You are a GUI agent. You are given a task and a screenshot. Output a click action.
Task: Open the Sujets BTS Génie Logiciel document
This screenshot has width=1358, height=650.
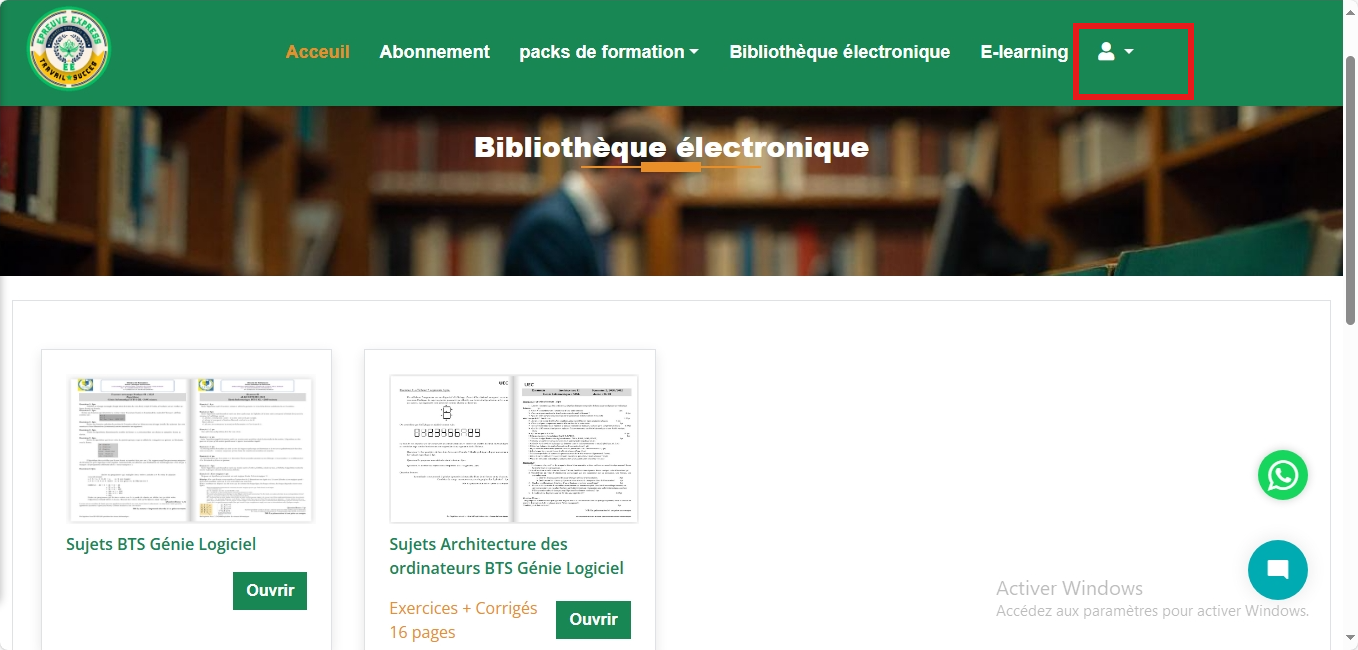(x=270, y=590)
